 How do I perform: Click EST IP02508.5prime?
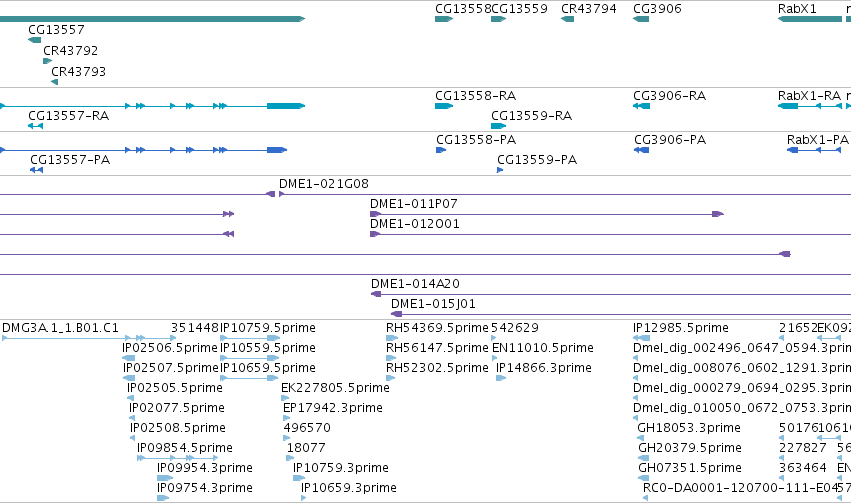point(133,438)
